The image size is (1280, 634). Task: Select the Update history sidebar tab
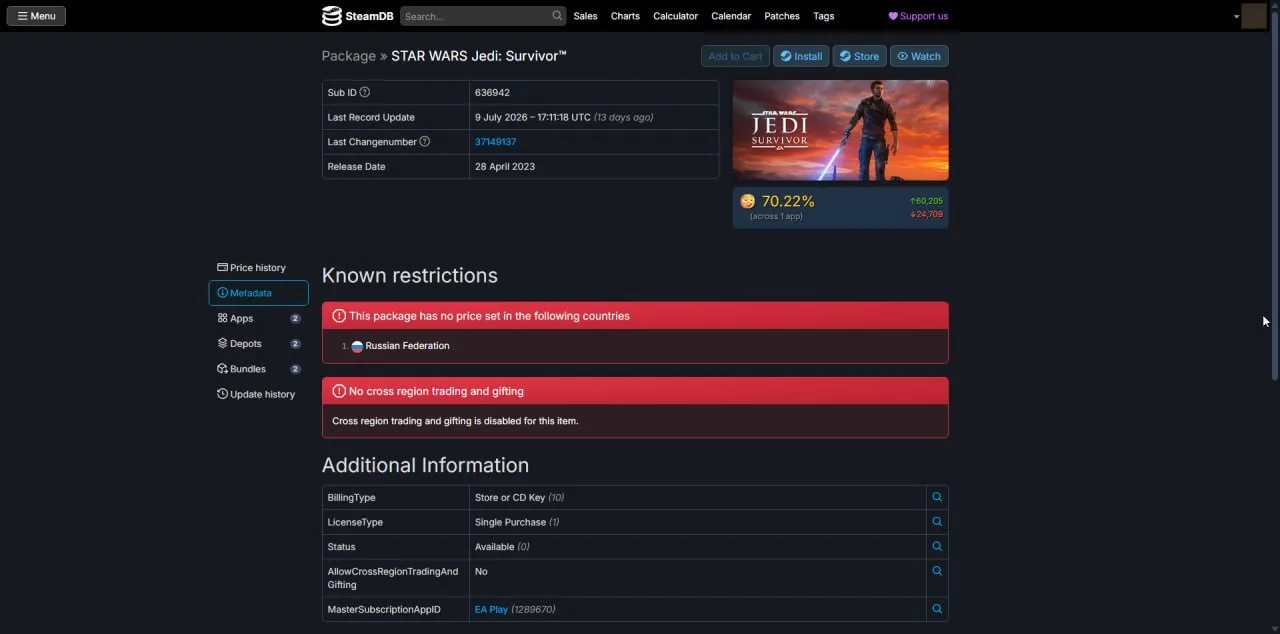point(258,394)
